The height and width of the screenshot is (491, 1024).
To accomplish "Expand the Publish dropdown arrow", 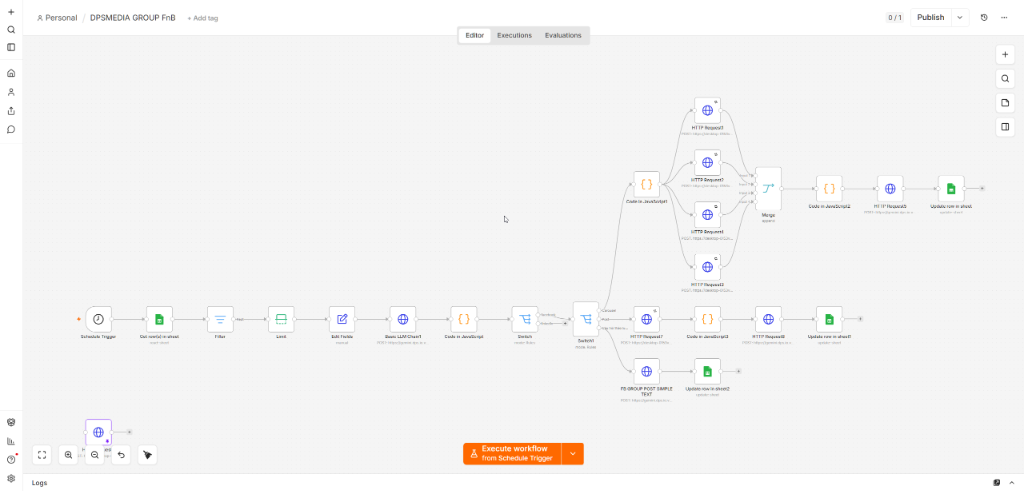I will click(960, 18).
